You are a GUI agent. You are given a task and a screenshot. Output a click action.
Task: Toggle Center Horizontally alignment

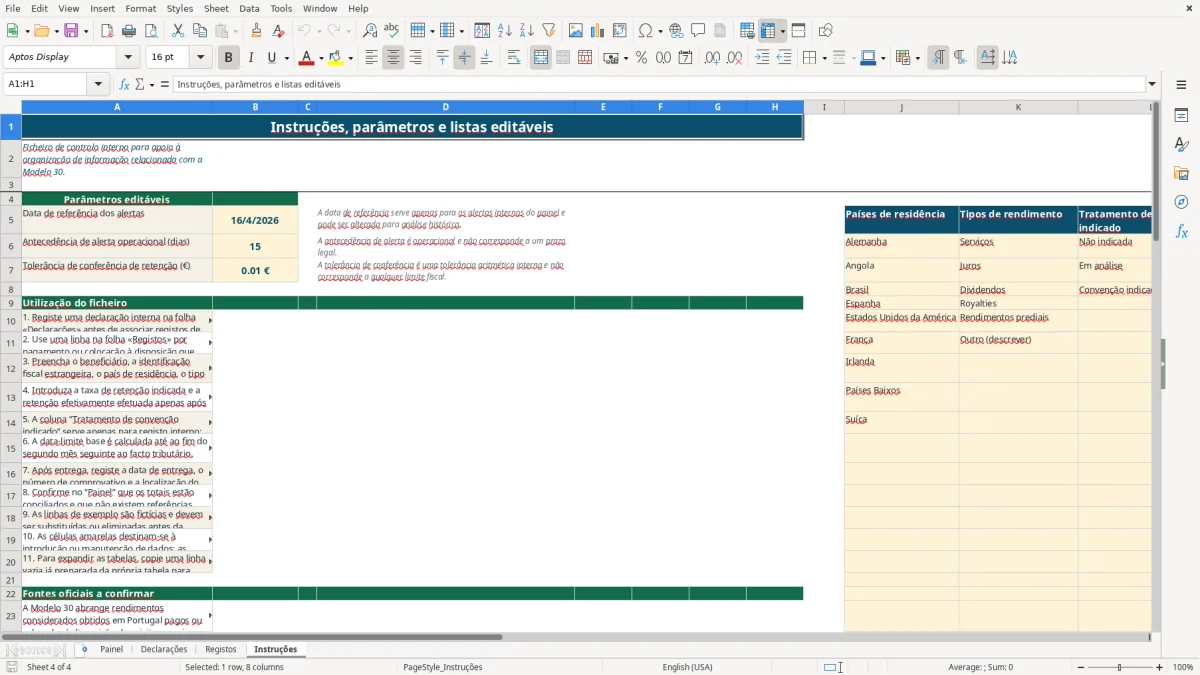[393, 58]
